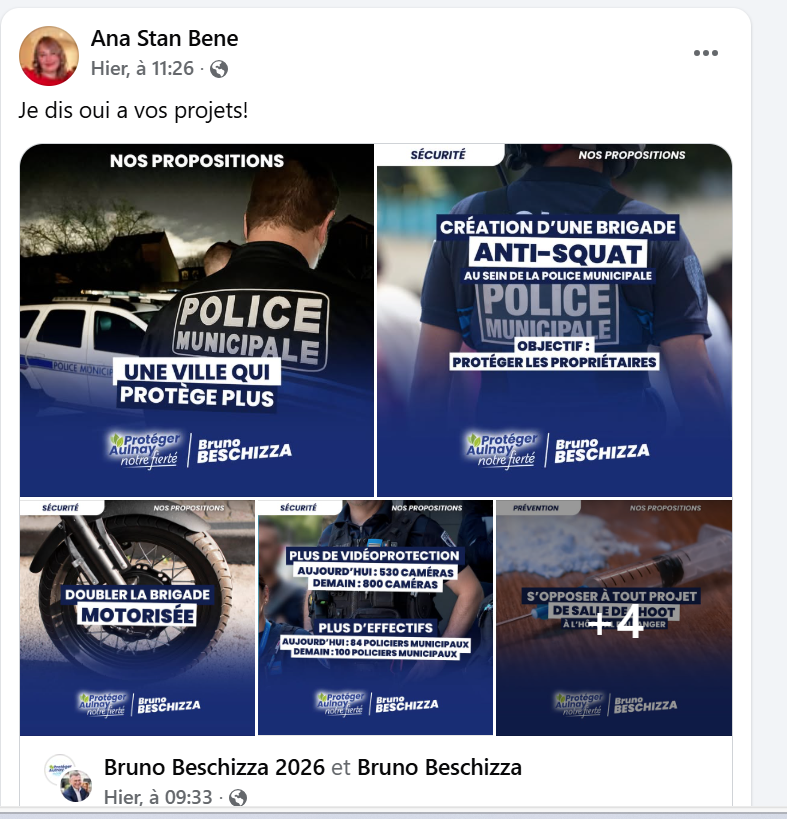The image size is (787, 819).
Task: Click the 'Hier, à 09:33' shared post timestamp
Action: [x=158, y=798]
